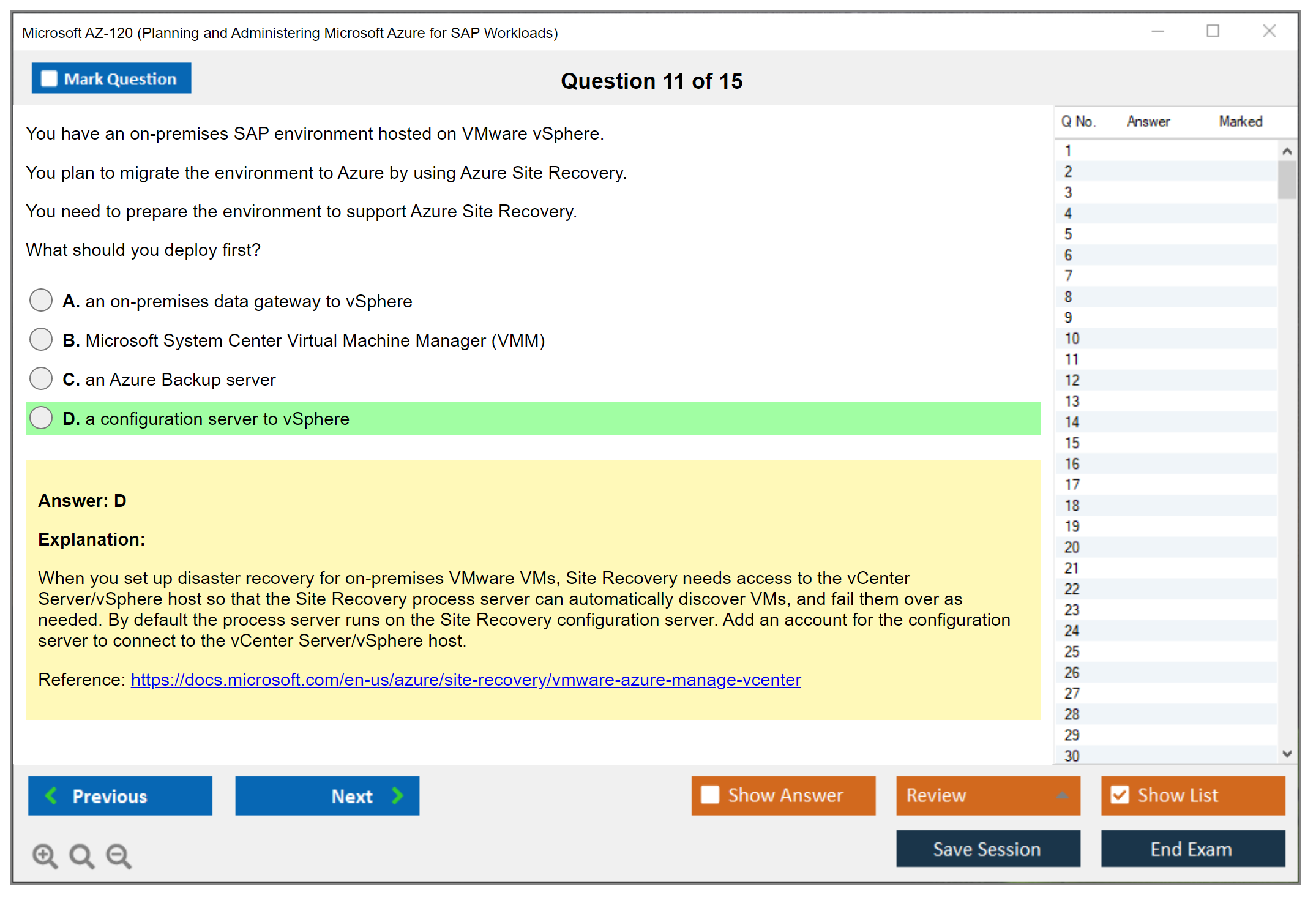The width and height of the screenshot is (1316, 900).
Task: Click the reset zoom magnifier icon
Action: click(81, 855)
